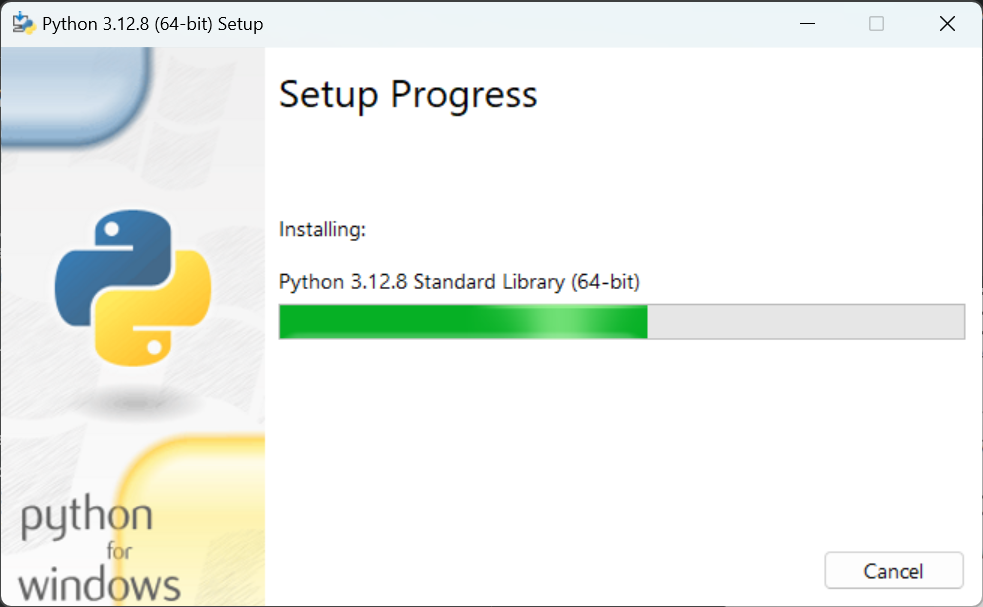Viewport: 983px width, 607px height.
Task: Click the gray unfilled portion of progress bar
Action: 806,322
